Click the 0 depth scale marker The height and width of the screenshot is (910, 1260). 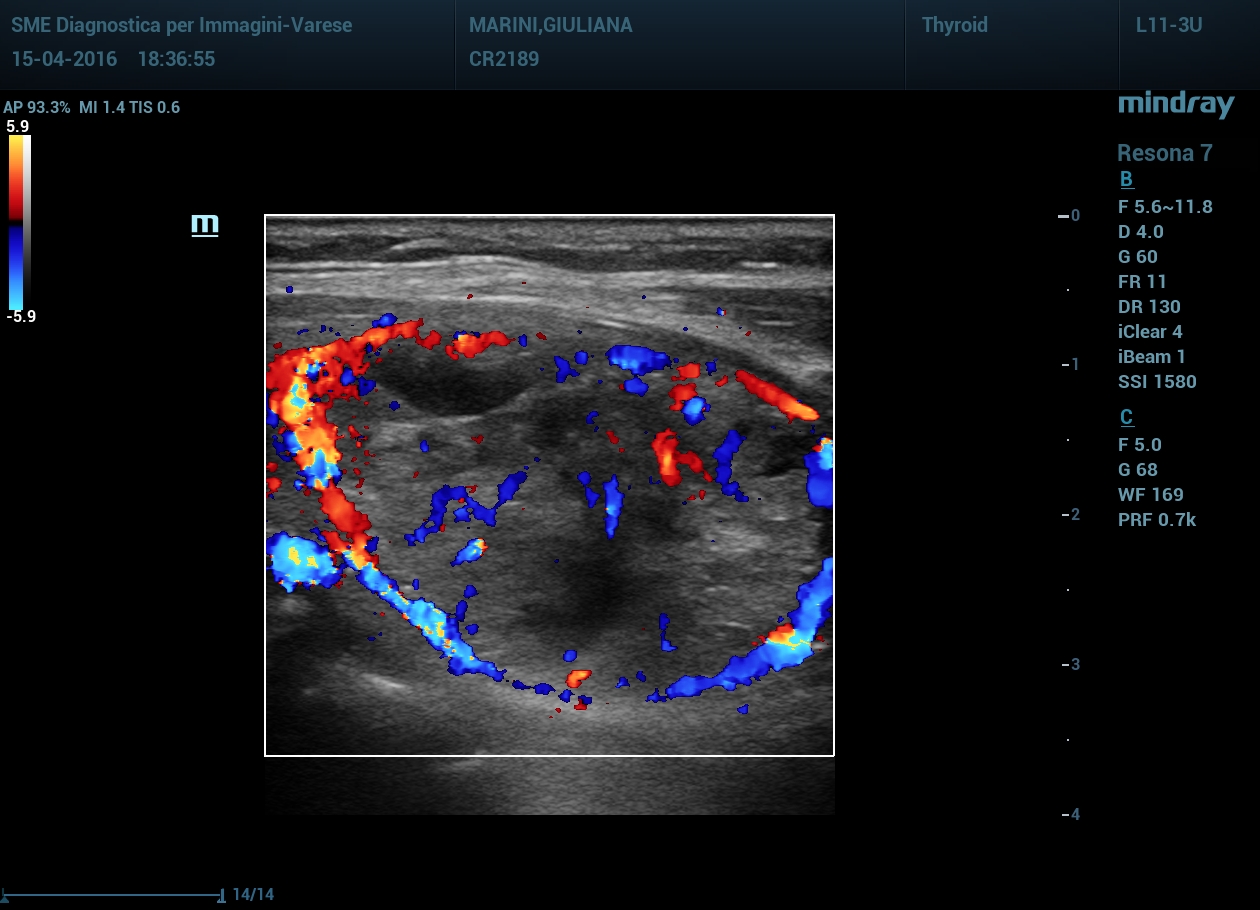point(1074,215)
